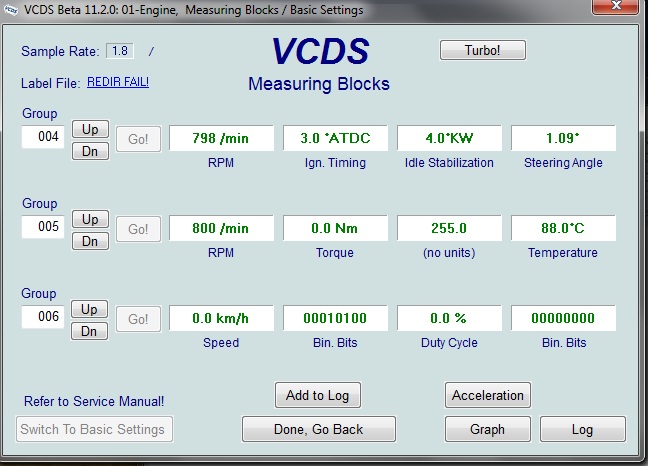
Task: Select the 00000000 binary bits value
Action: 563,318
